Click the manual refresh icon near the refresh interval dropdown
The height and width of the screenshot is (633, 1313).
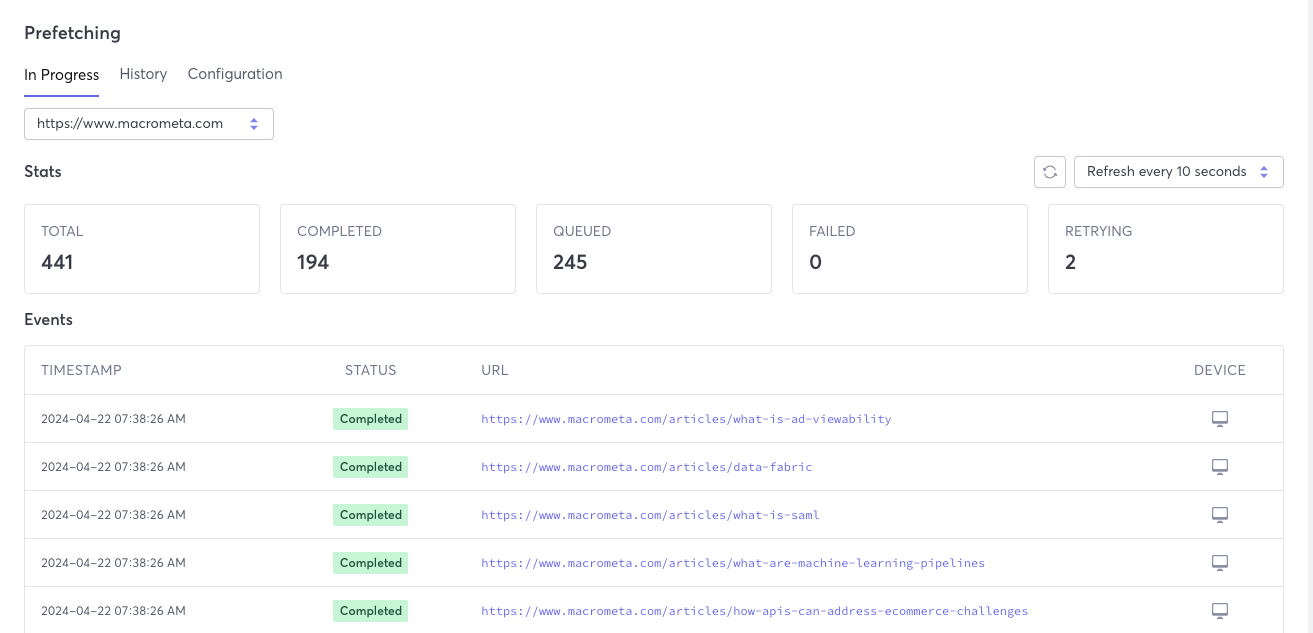1049,171
